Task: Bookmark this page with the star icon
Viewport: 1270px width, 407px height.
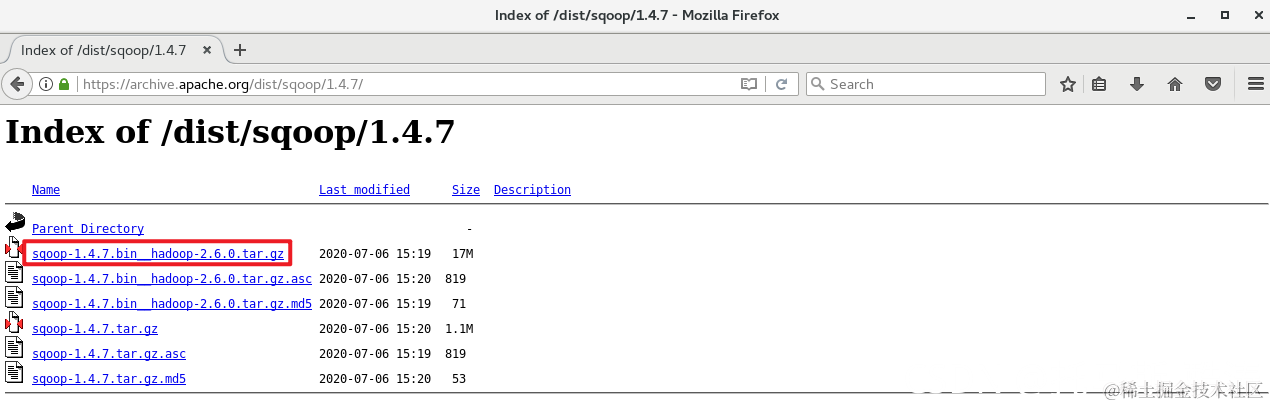Action: tap(1067, 84)
